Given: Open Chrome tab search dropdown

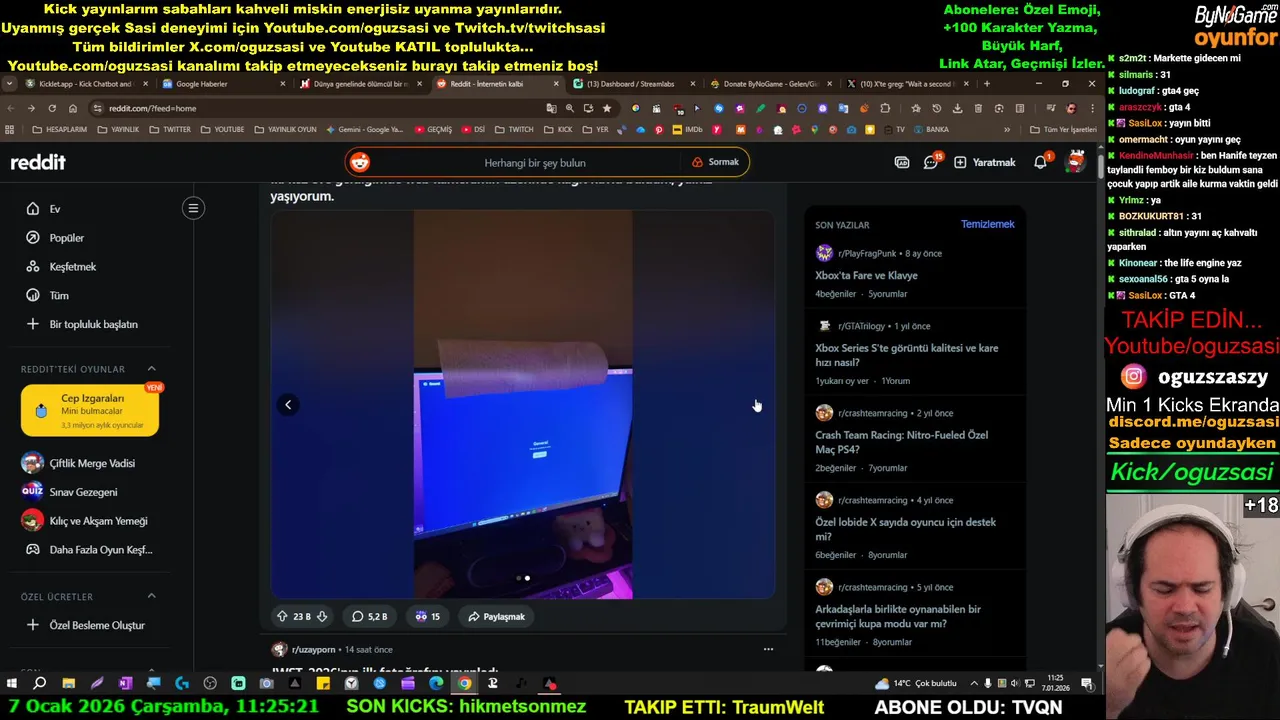Looking at the screenshot, I should click(10, 84).
